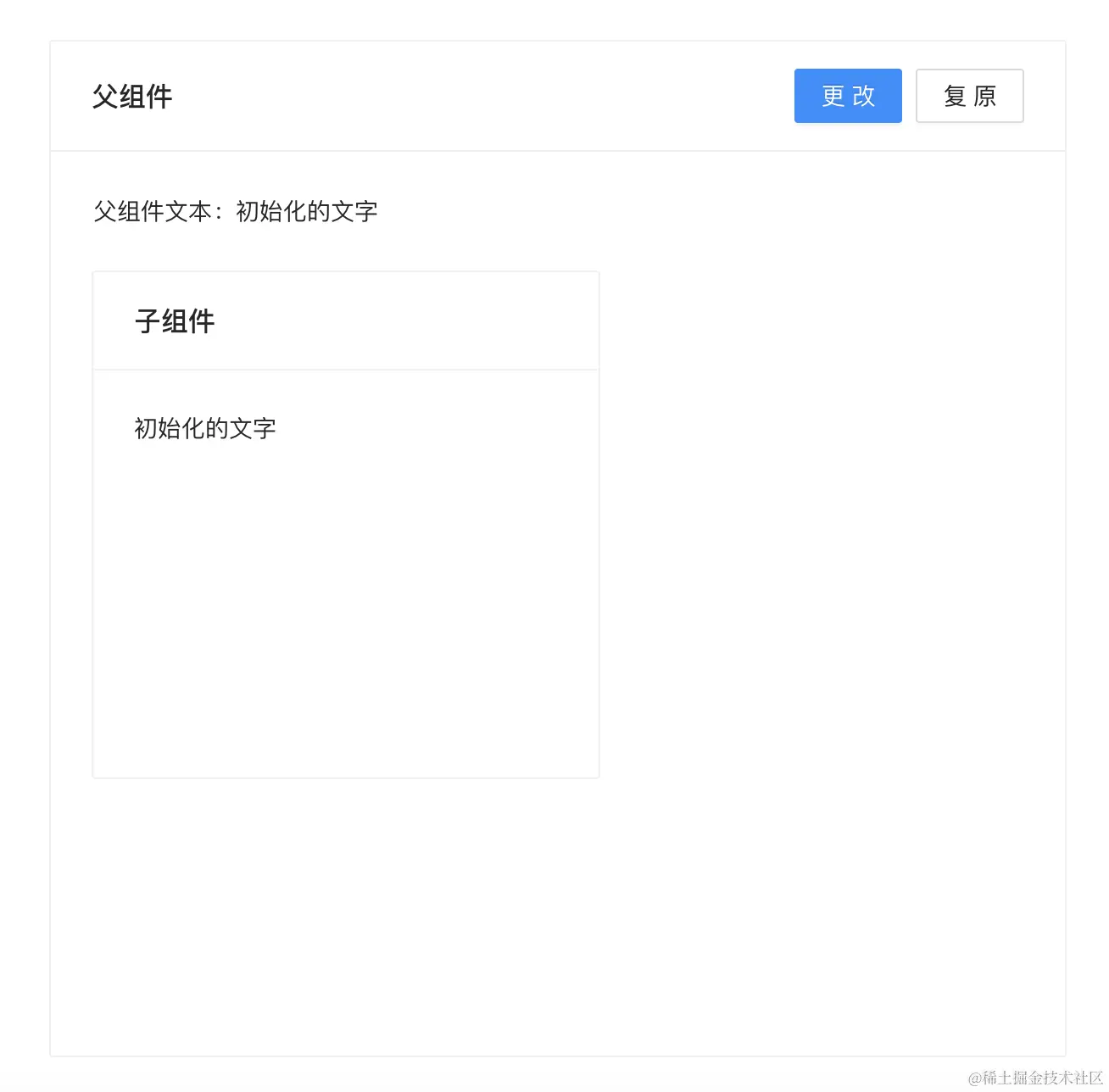Click 初始化的文字 text inside 子组件 card
Viewport: 1109px width, 1092px height.
pyautogui.click(x=205, y=428)
